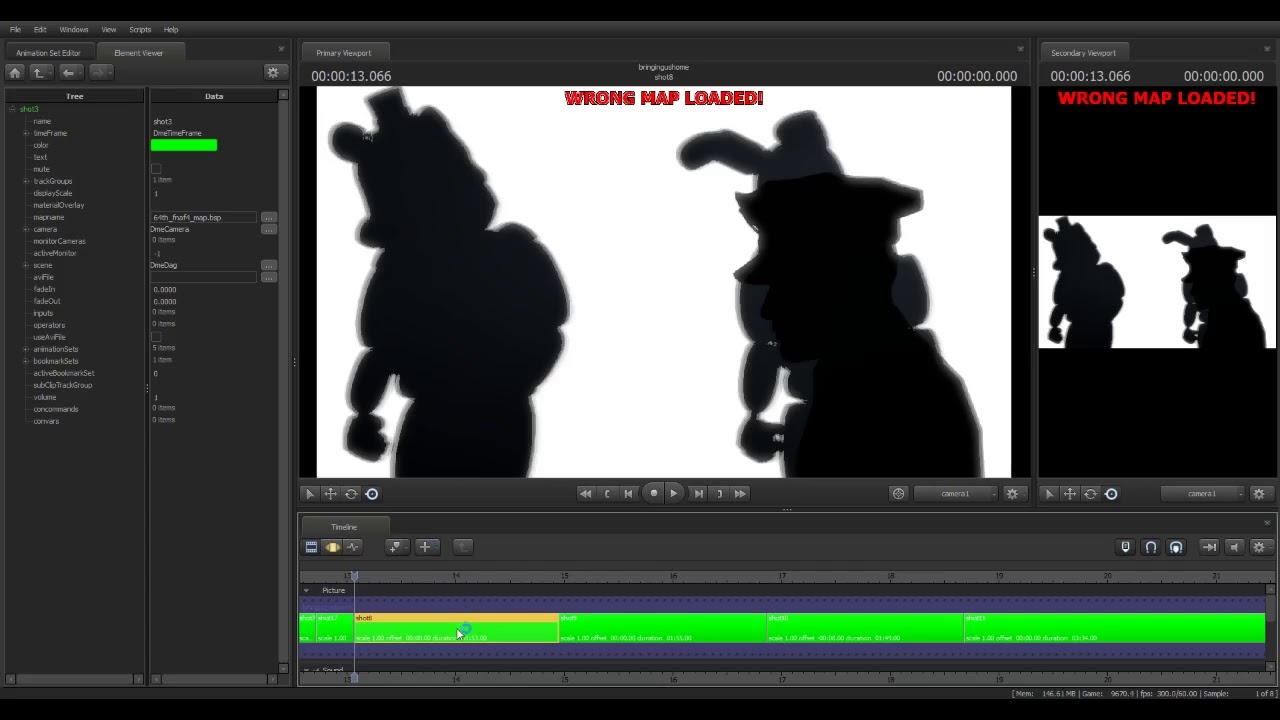Click the primary viewport camera target icon
The height and width of the screenshot is (720, 1280).
click(898, 493)
